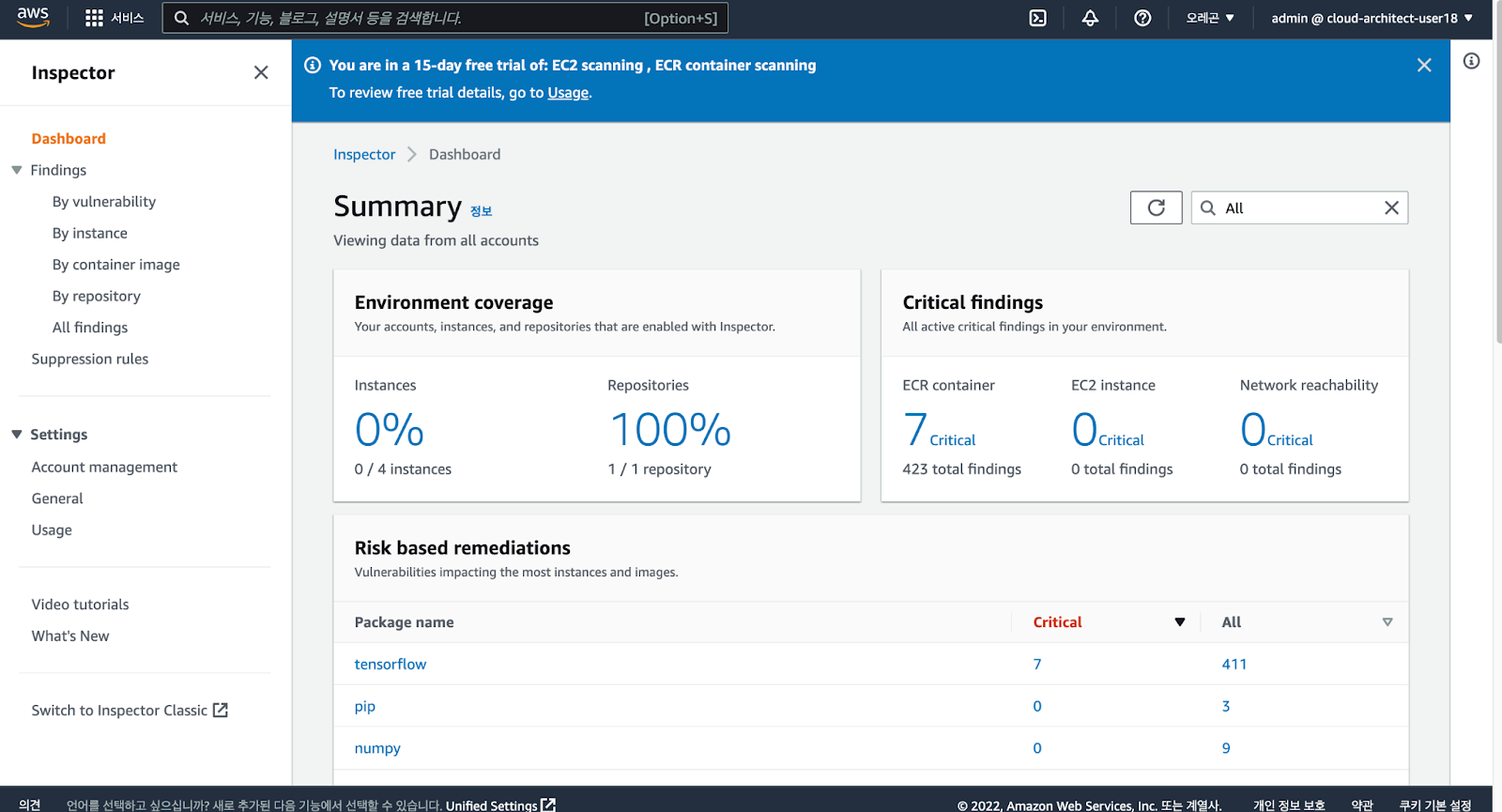Click the Package name column header

coord(404,622)
